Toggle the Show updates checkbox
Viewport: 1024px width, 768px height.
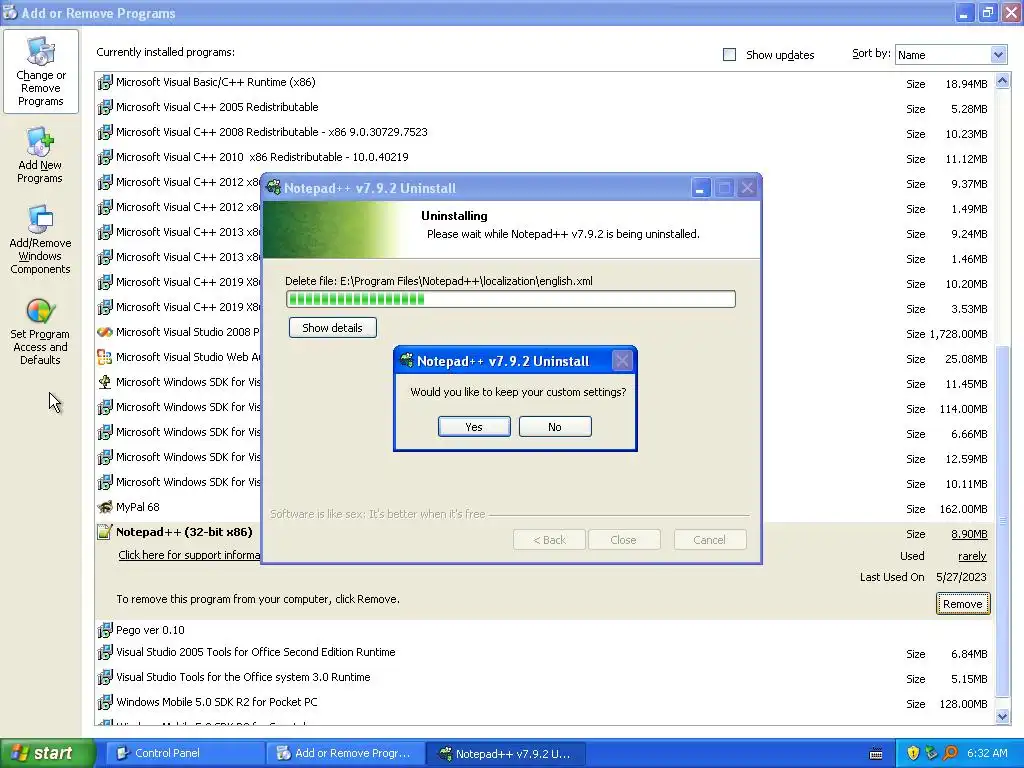point(729,55)
